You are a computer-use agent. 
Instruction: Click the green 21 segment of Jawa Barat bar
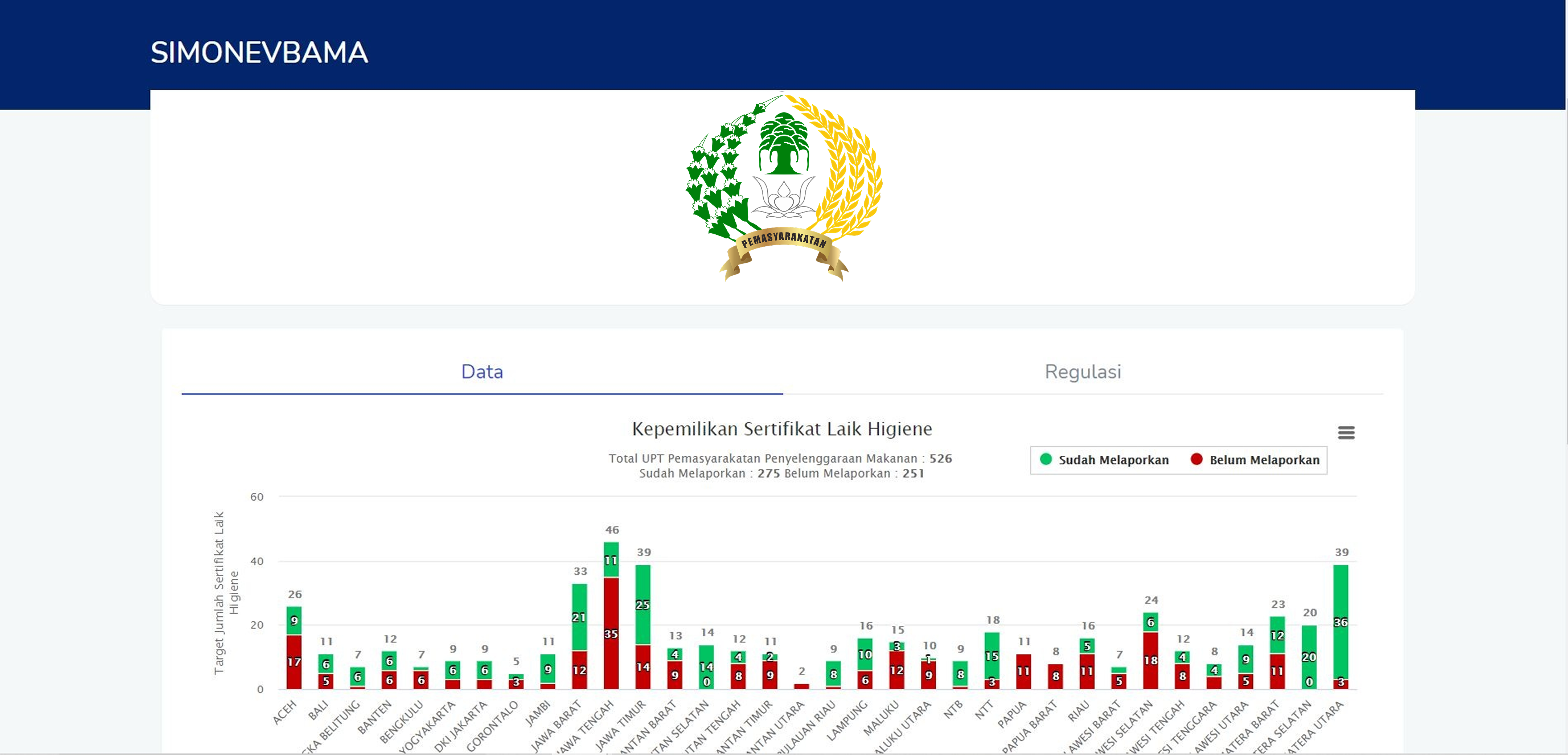[579, 617]
